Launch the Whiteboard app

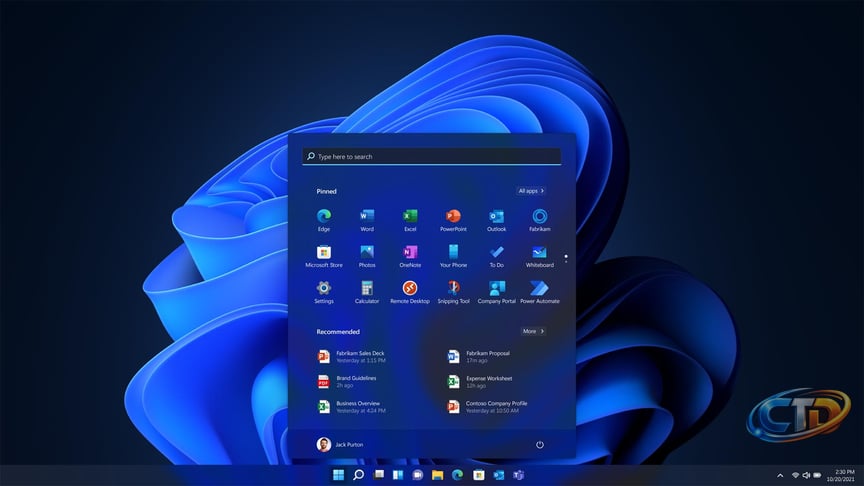(x=539, y=256)
